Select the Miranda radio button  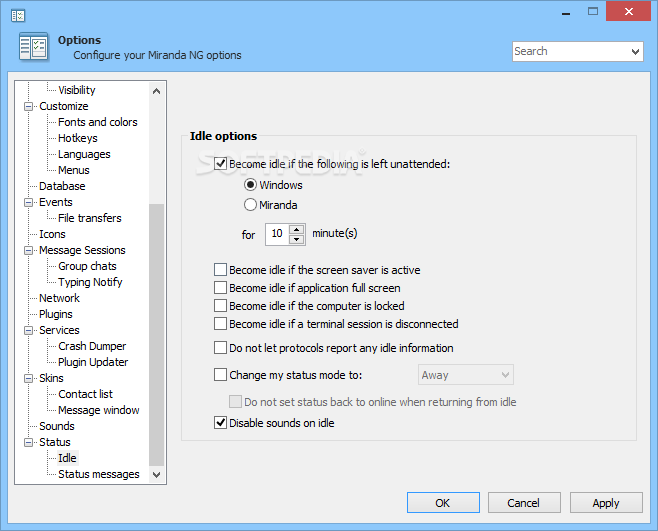(250, 204)
